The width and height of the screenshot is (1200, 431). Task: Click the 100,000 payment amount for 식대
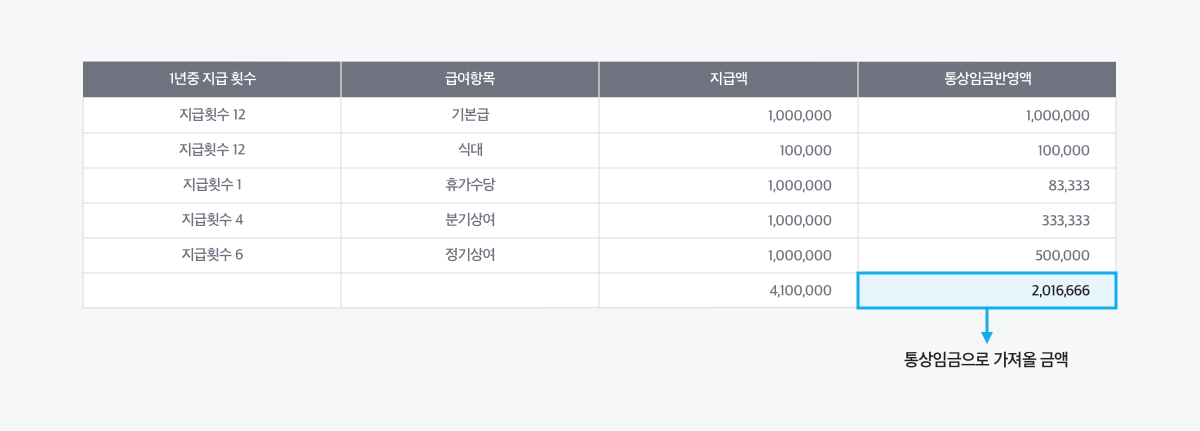coord(805,150)
